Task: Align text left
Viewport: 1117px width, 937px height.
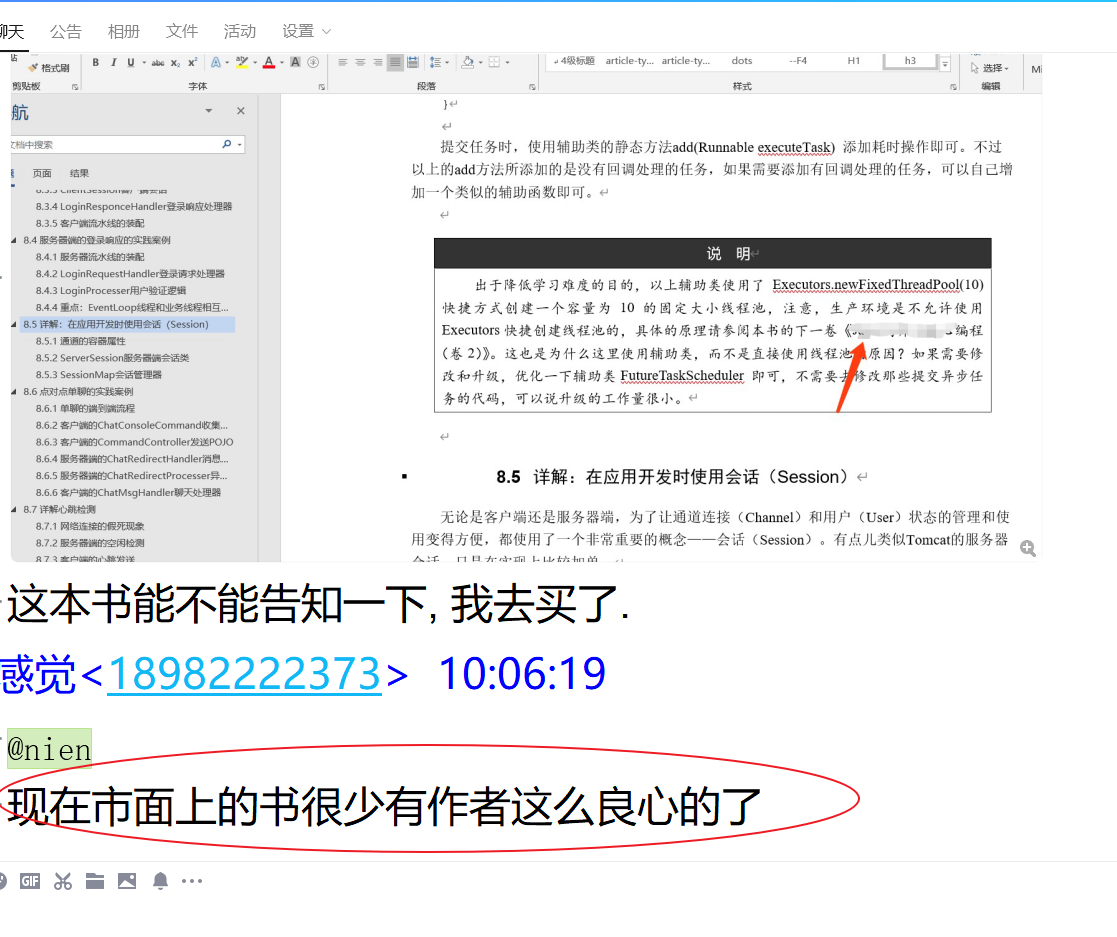Action: [x=343, y=63]
